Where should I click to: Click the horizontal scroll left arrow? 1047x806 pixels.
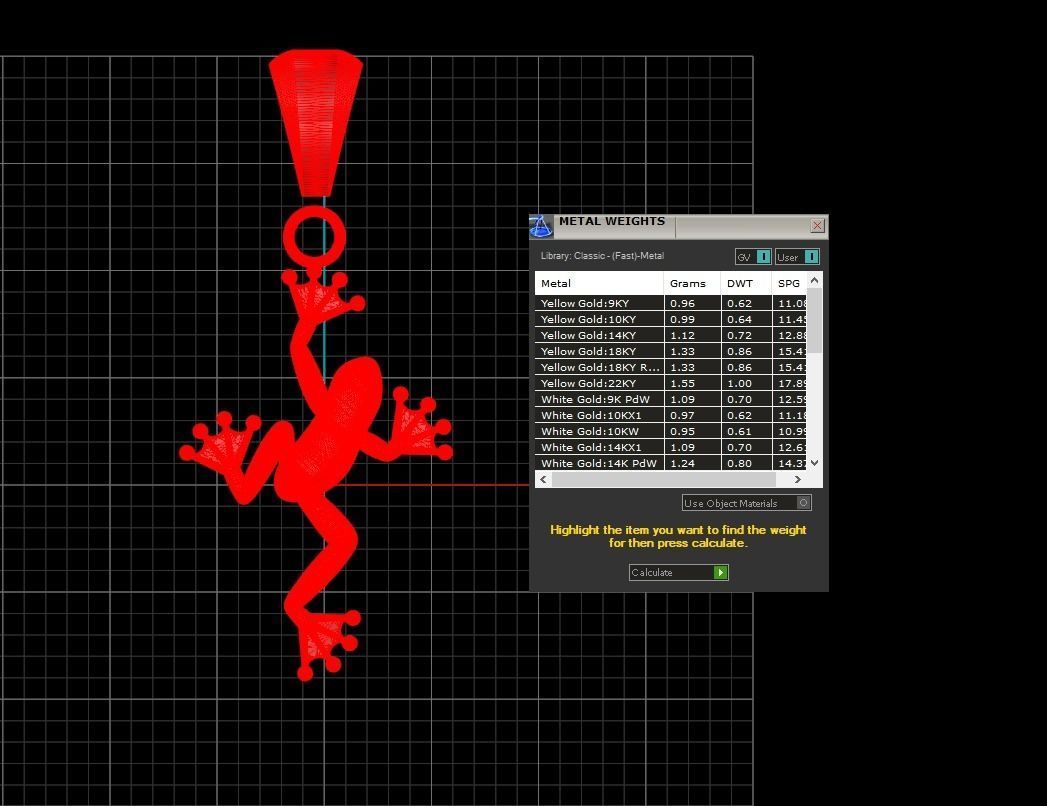(544, 479)
